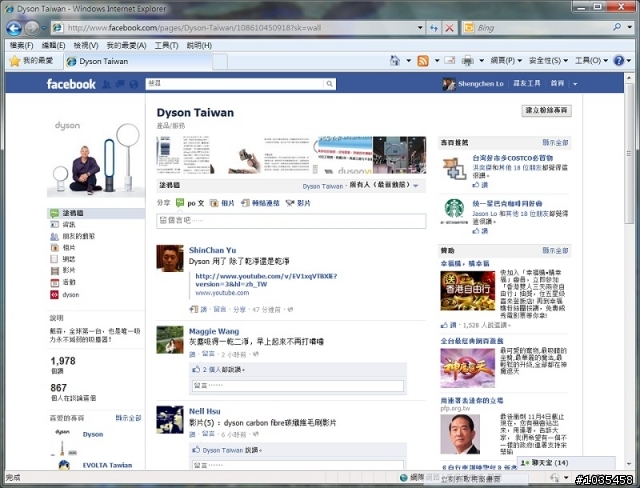The image size is (640, 488).
Task: Open the Safety (安全性) menu dropdown
Action: [x=548, y=60]
